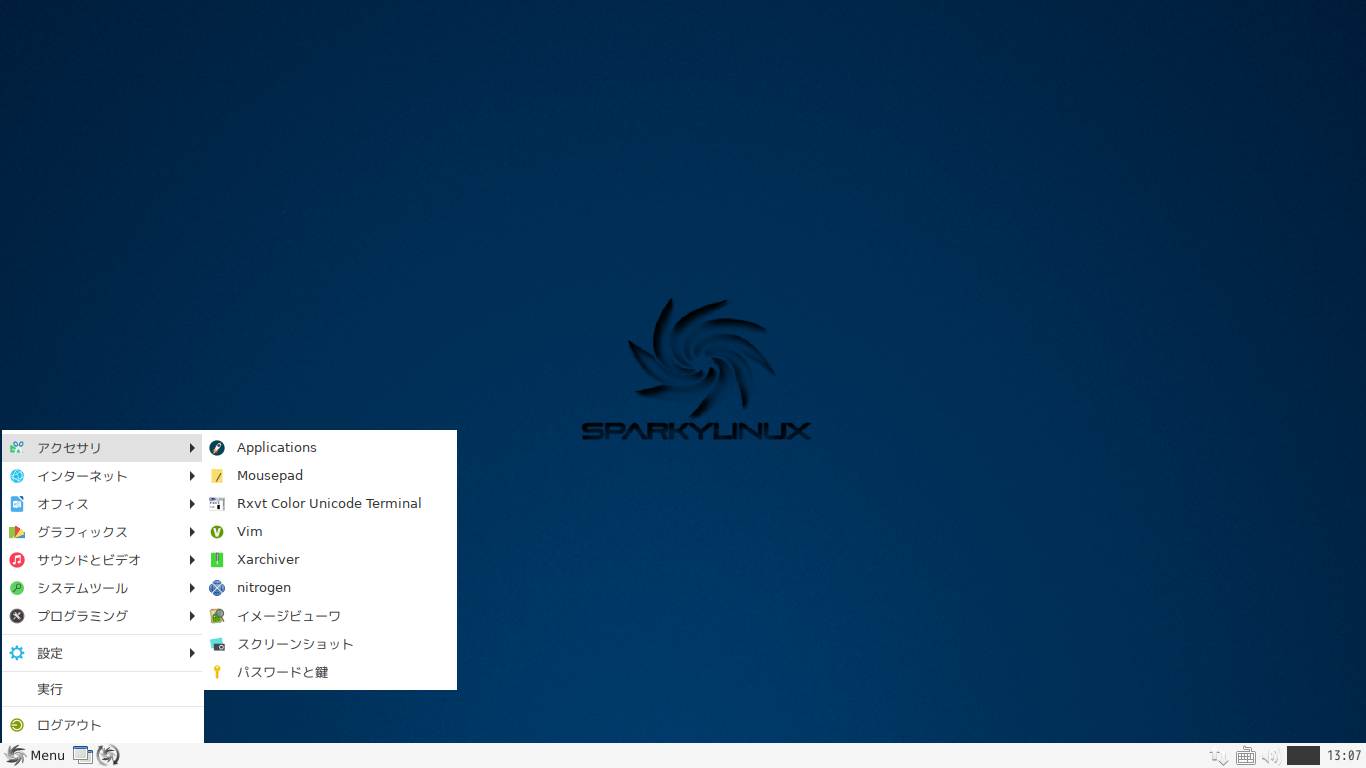Choose 実行 from the menu
The height and width of the screenshot is (768, 1366).
click(103, 689)
